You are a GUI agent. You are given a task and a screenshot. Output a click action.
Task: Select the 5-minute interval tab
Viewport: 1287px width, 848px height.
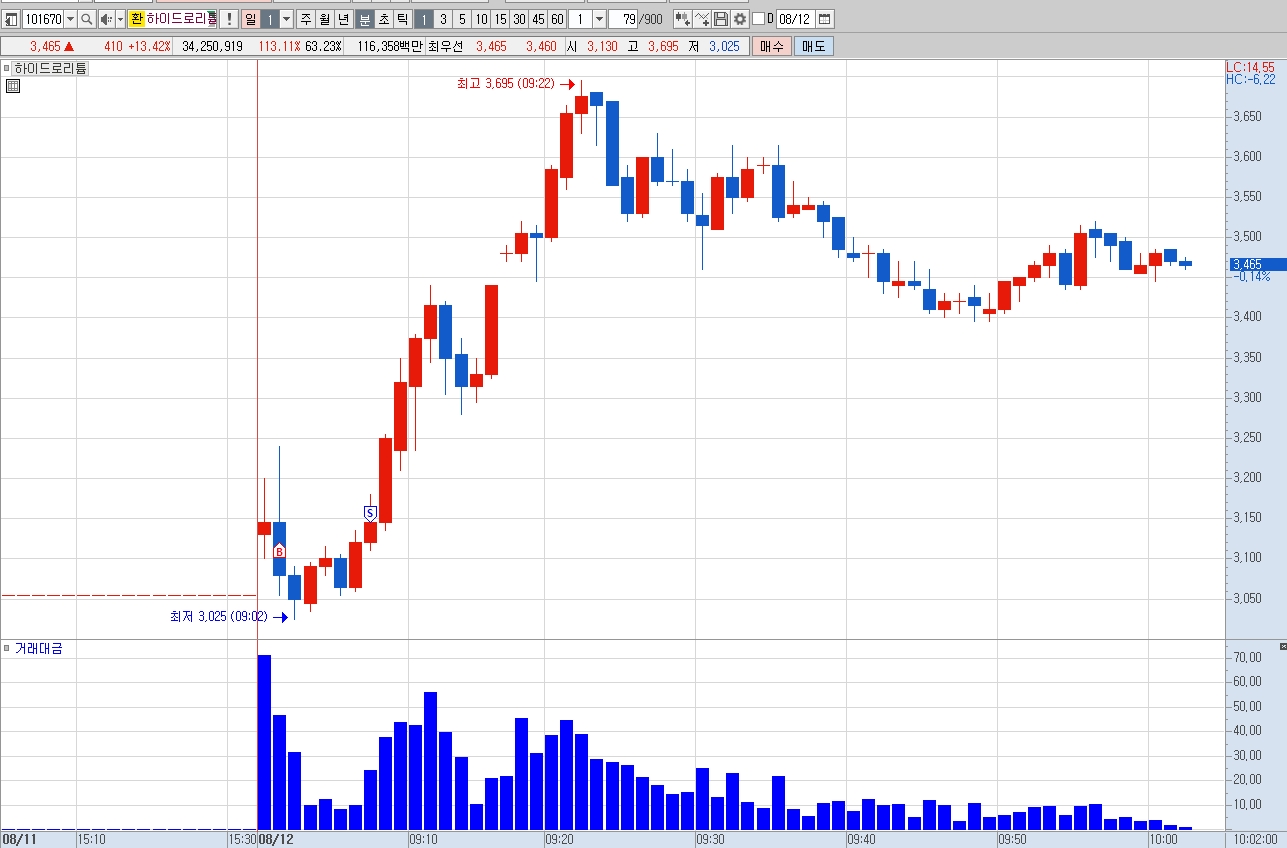coord(461,19)
